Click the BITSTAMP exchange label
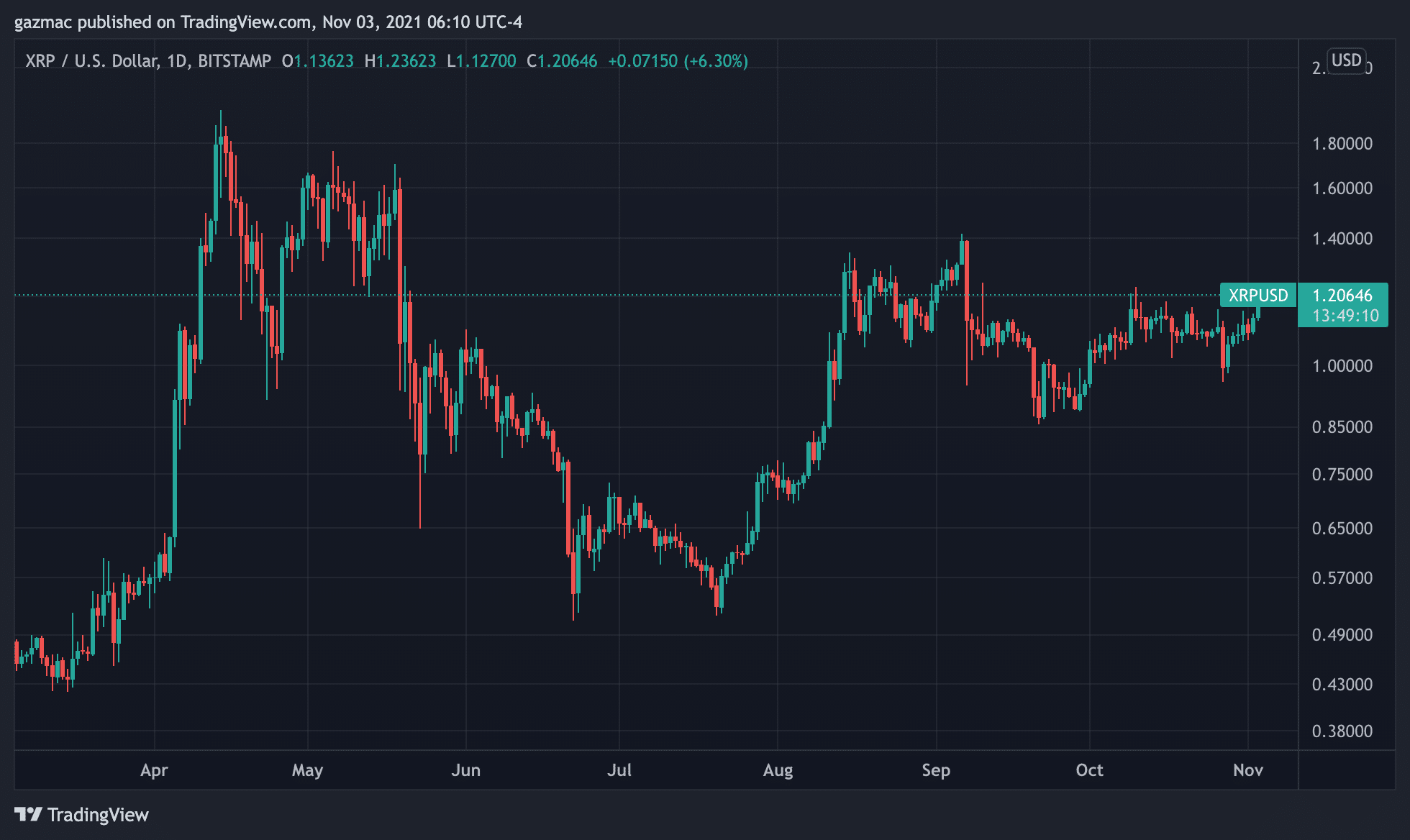Viewport: 1410px width, 840px height. coord(235,61)
